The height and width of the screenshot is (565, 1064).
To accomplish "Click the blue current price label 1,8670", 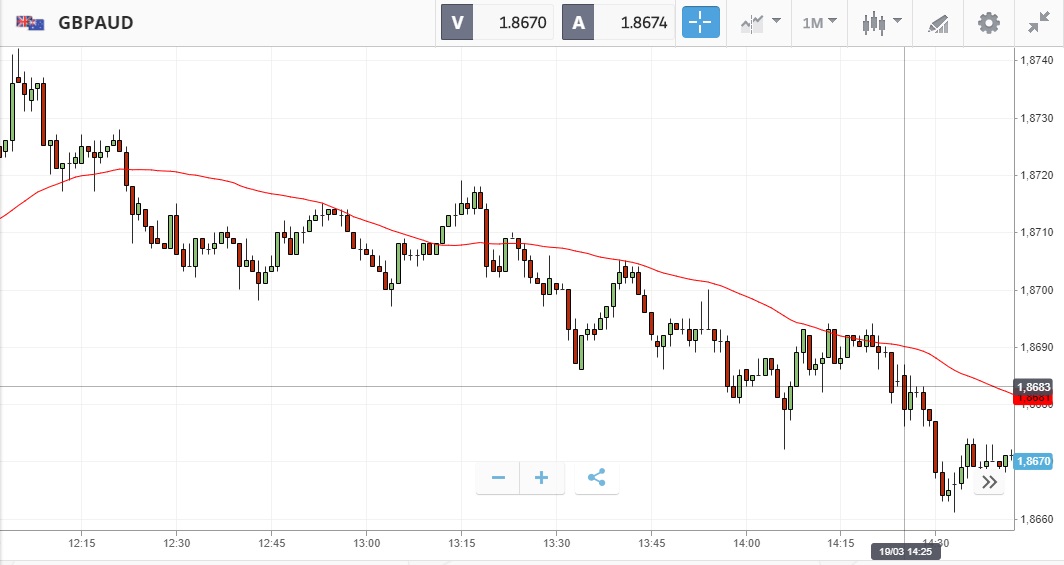I will pyautogui.click(x=1034, y=461).
